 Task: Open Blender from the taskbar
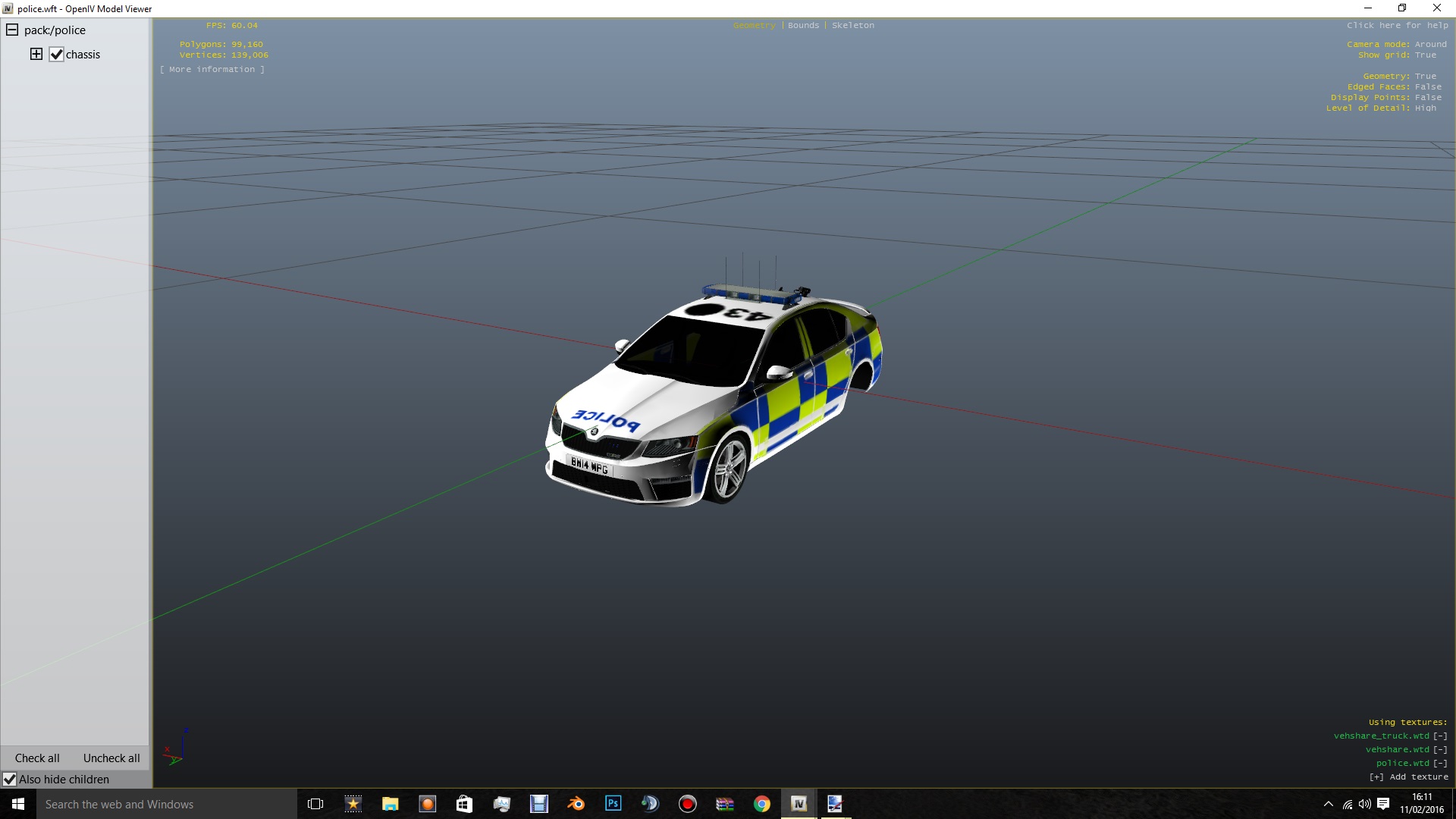pyautogui.click(x=576, y=804)
